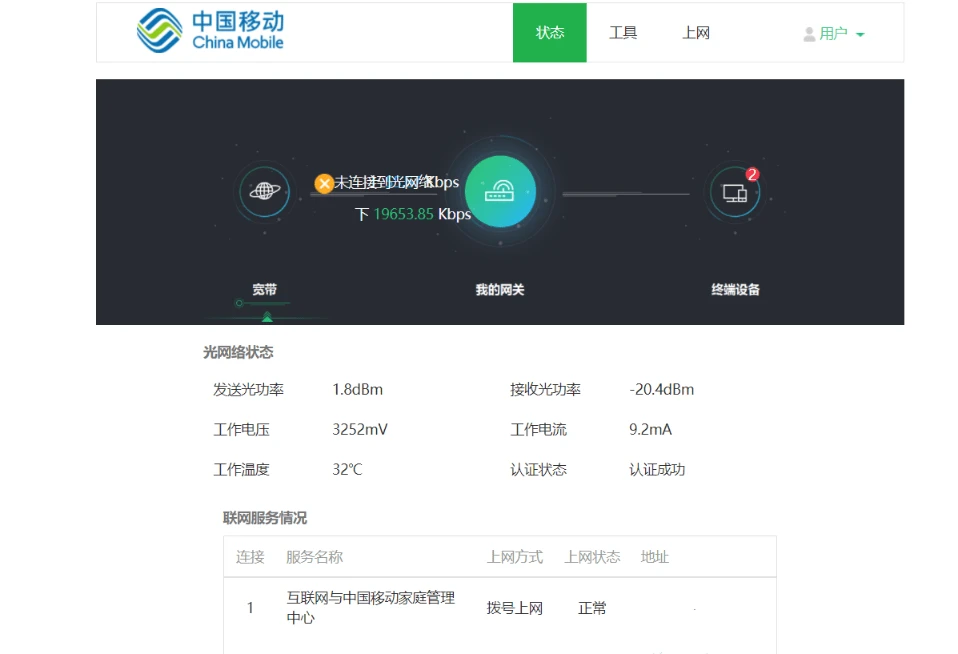The image size is (958, 654).
Task: Click the 服务名称 column header
Action: coord(314,557)
